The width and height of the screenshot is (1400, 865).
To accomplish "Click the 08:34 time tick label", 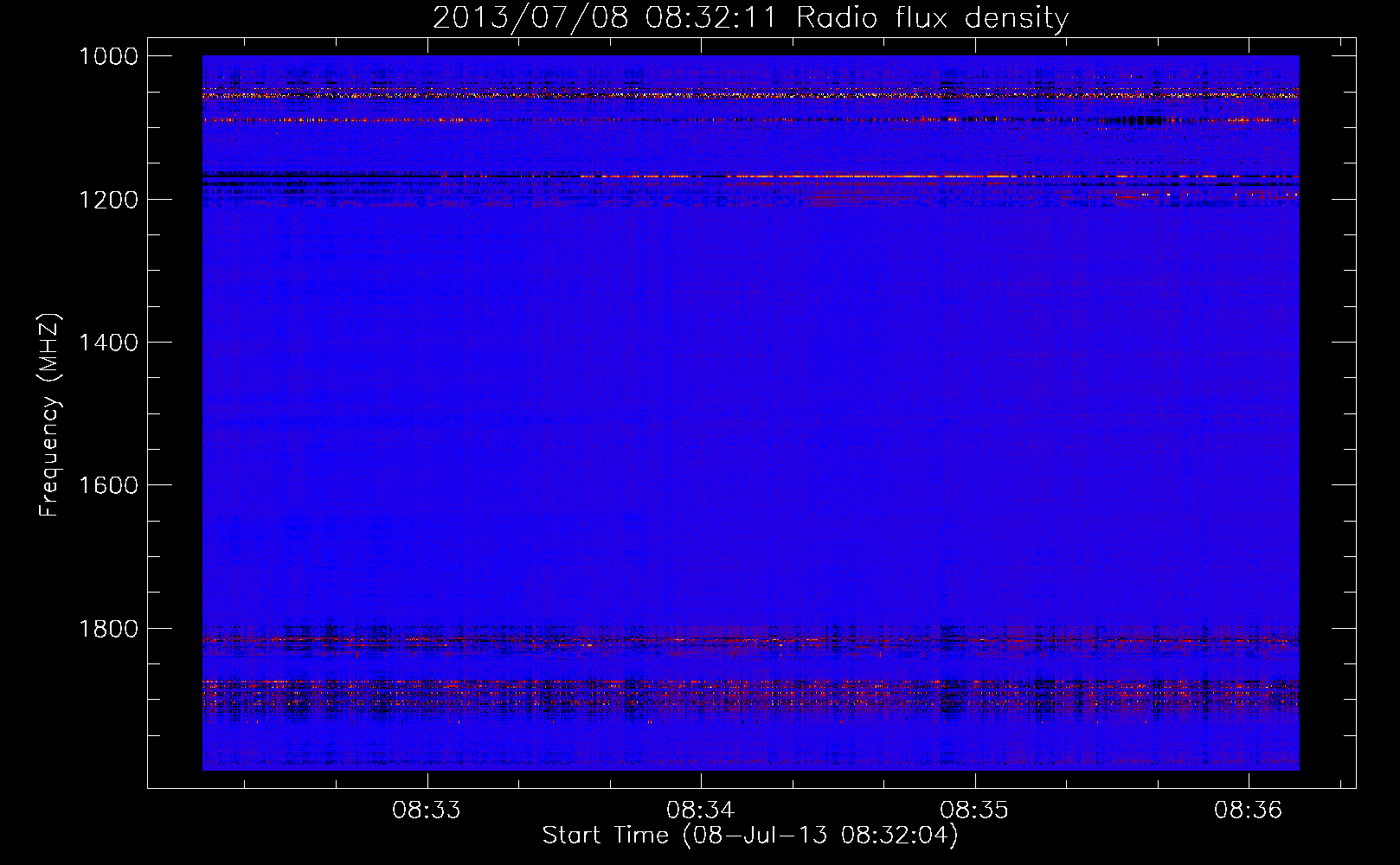I will click(x=701, y=811).
